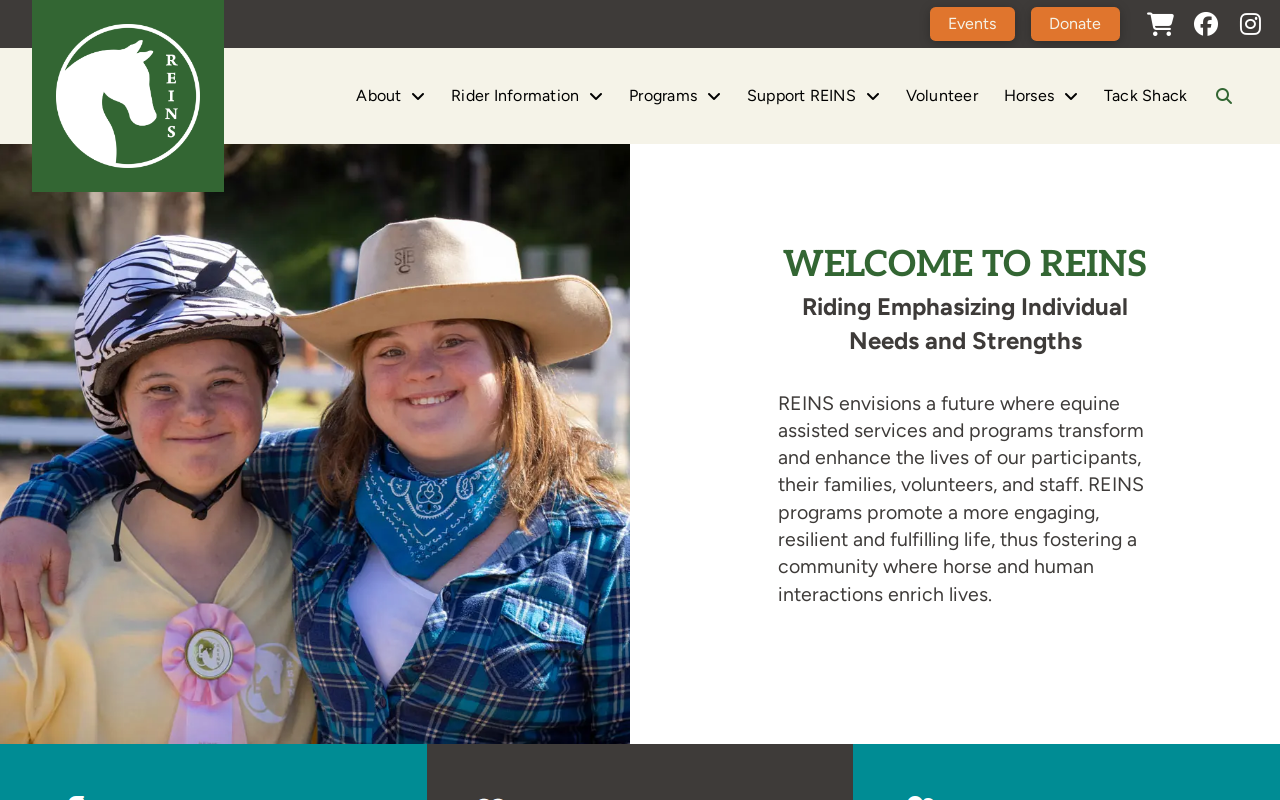1280x800 pixels.
Task: Expand the chevron next to Horses
Action: click(1071, 96)
